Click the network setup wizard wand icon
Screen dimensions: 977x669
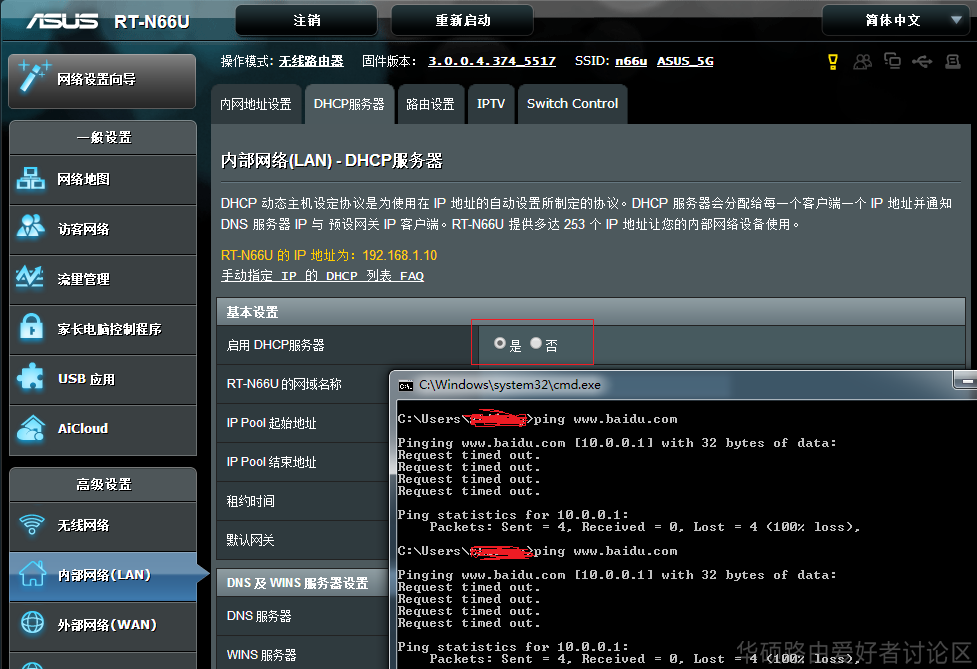pyautogui.click(x=34, y=77)
